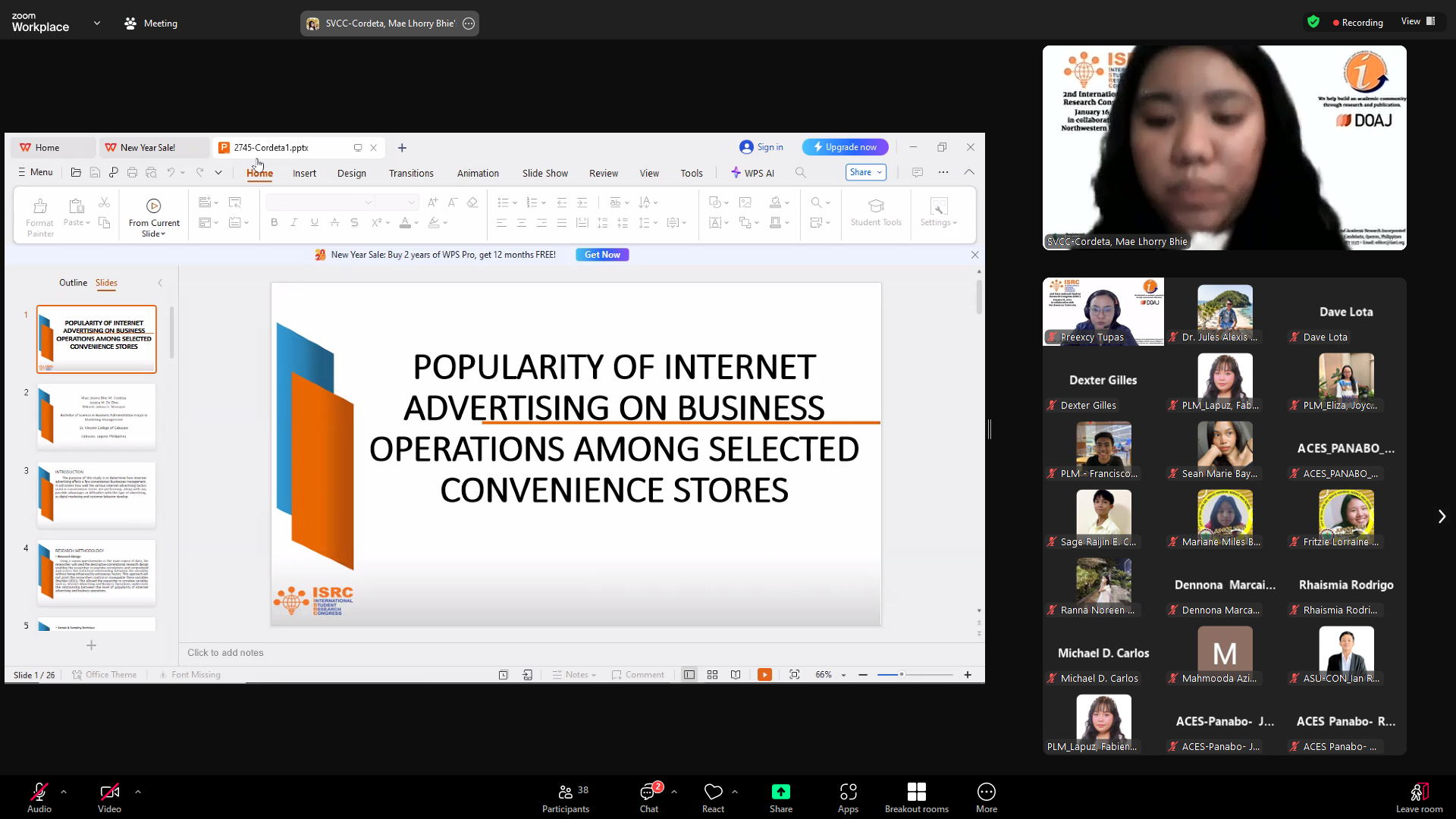
Task: Click the Upgrade now button
Action: point(845,147)
